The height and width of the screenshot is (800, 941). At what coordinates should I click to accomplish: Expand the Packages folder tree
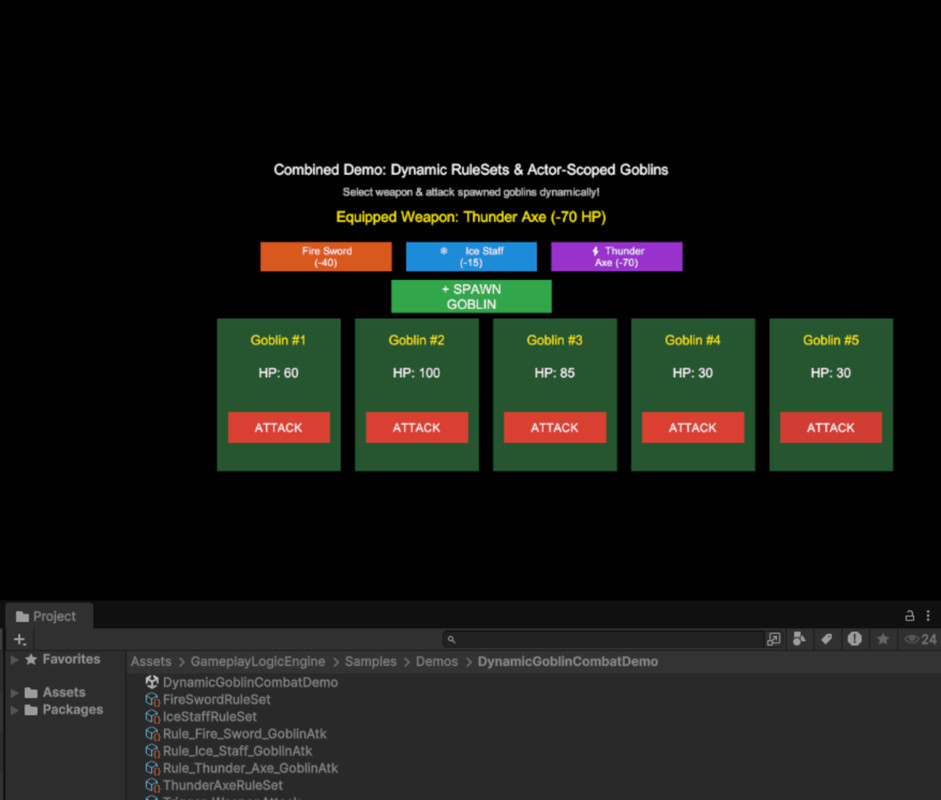(x=14, y=710)
